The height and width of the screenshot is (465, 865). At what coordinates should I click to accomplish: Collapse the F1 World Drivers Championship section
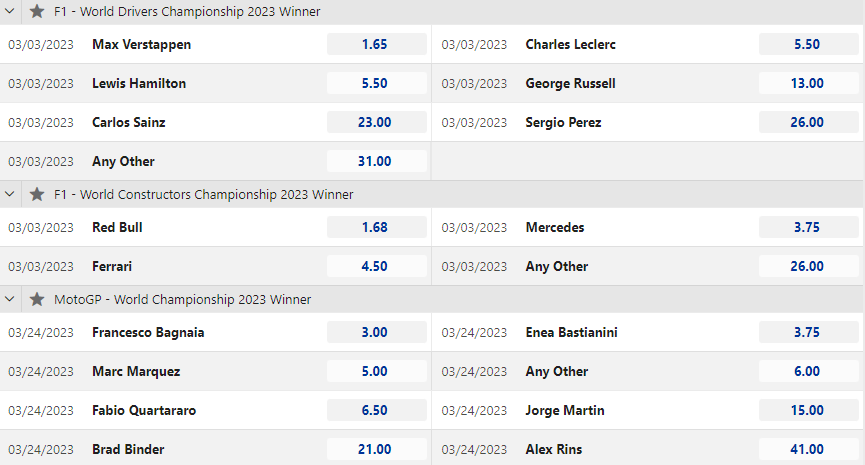(x=11, y=11)
